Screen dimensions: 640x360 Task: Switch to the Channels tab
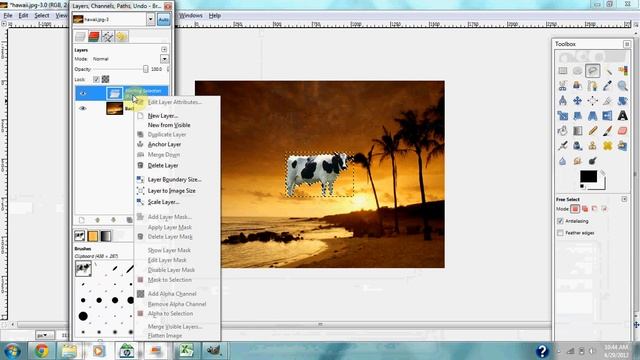[x=94, y=37]
